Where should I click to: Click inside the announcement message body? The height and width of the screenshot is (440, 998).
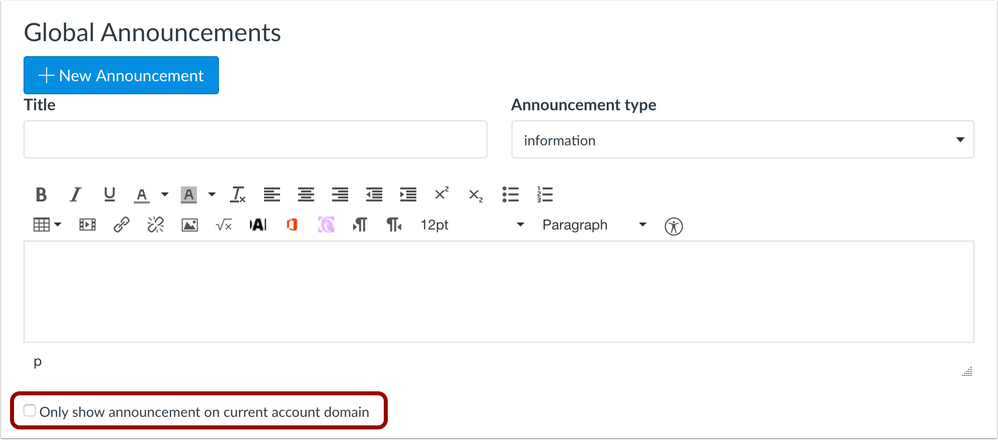click(498, 292)
